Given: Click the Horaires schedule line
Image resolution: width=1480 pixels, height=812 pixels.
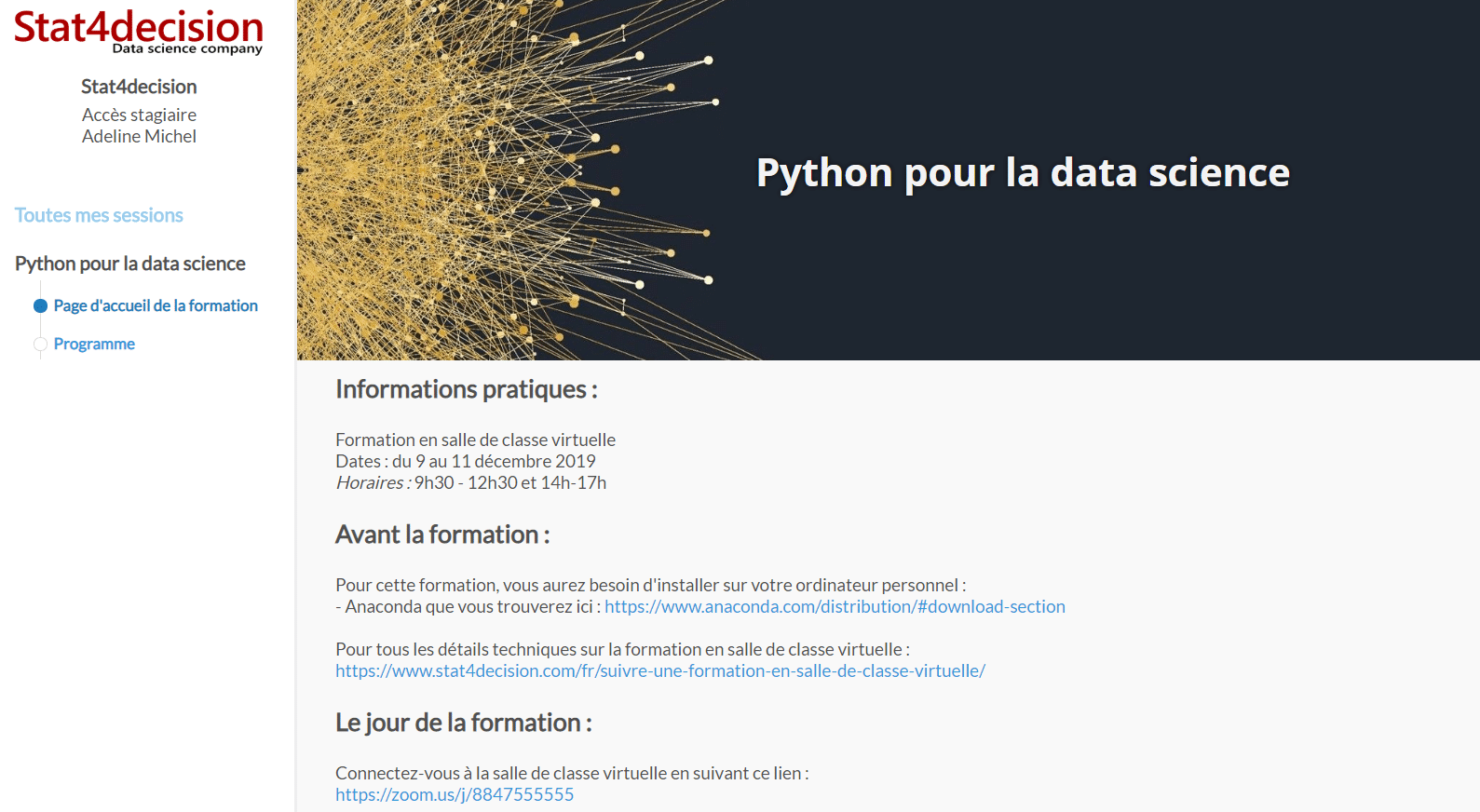Looking at the screenshot, I should tap(470, 482).
